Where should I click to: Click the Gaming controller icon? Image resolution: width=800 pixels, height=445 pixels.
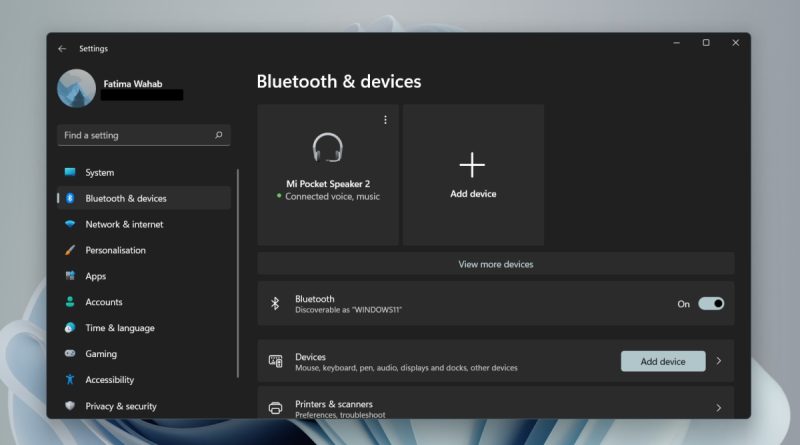(70, 353)
